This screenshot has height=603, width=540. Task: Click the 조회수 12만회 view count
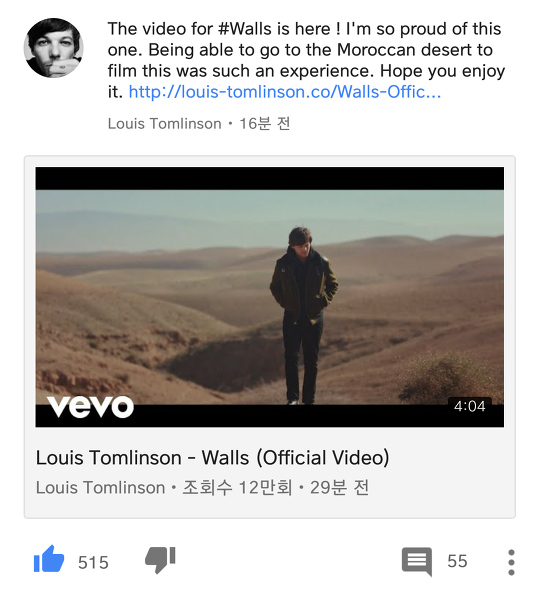coord(237,488)
